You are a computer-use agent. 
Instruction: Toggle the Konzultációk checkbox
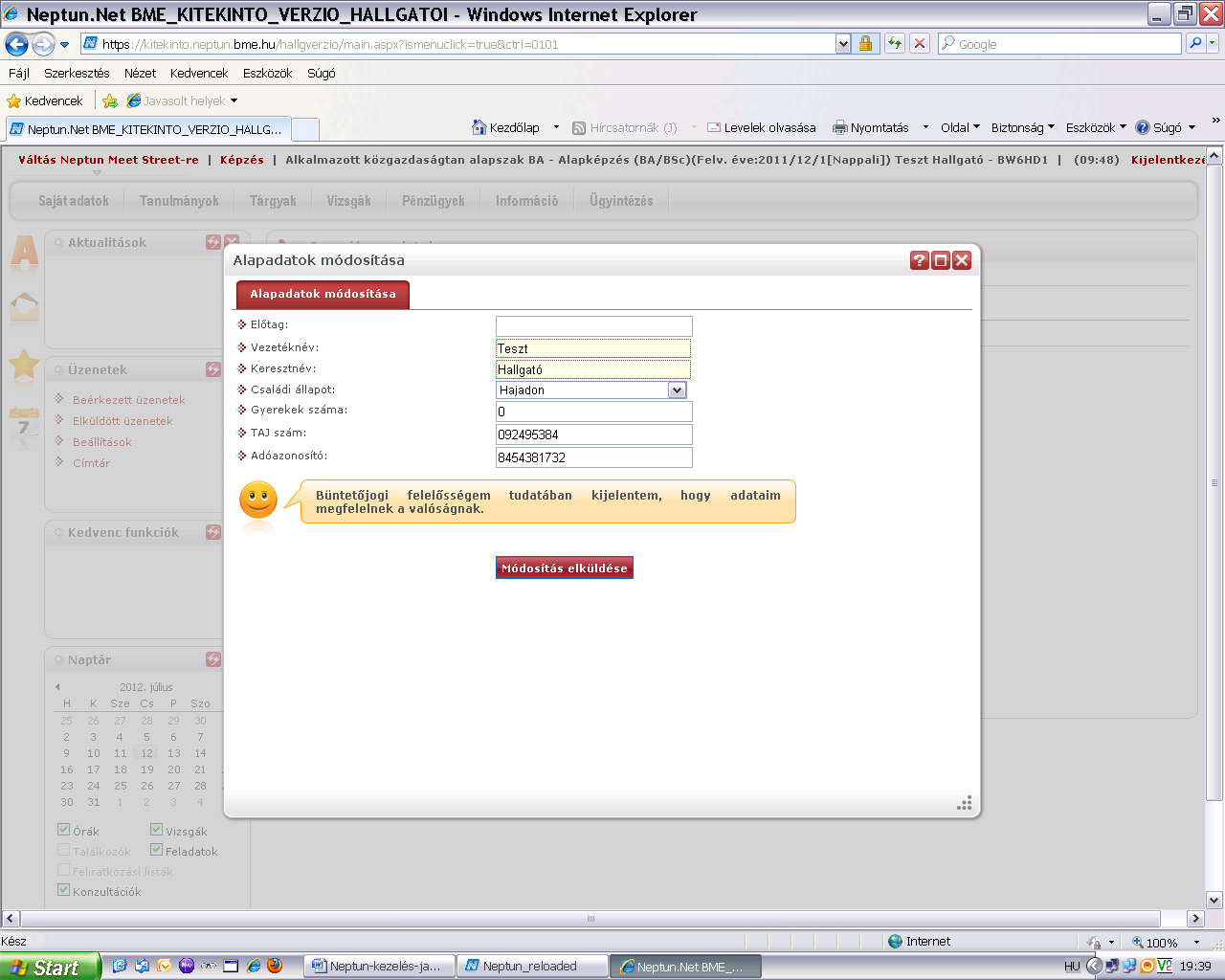(x=63, y=890)
